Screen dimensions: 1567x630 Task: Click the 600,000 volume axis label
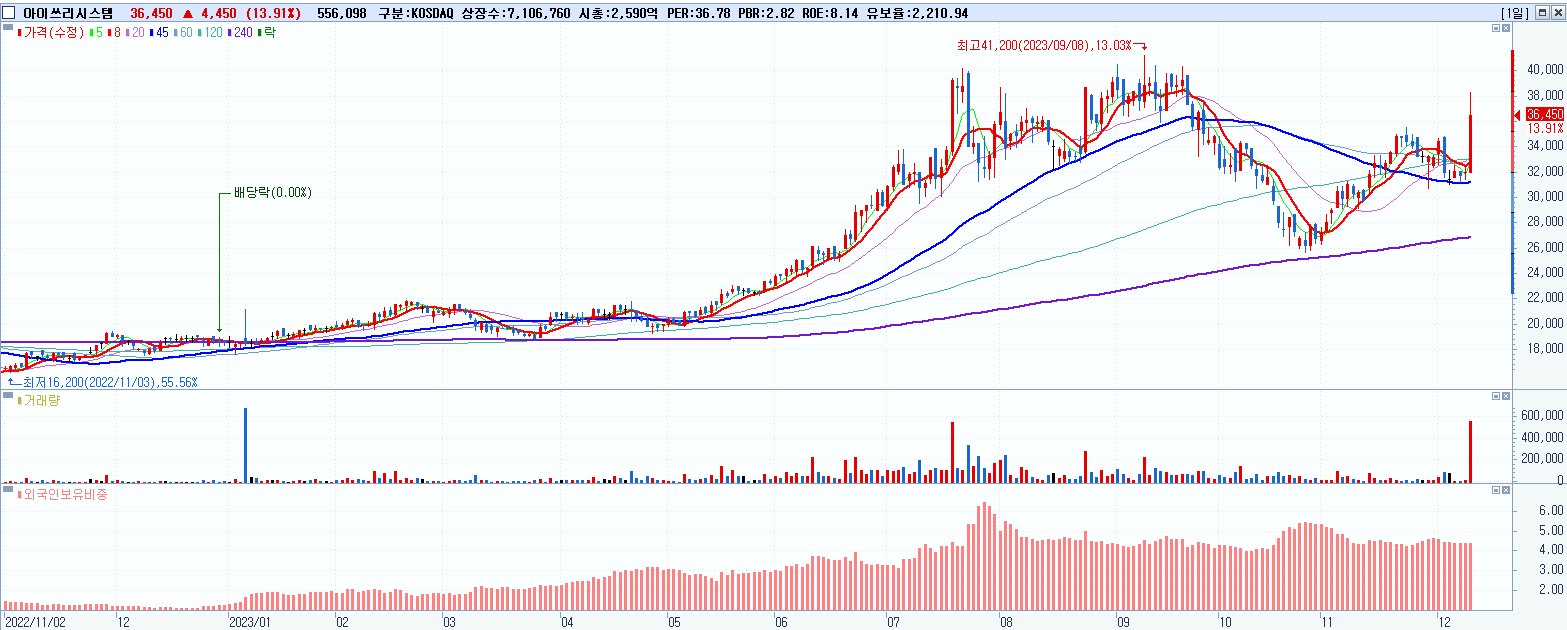[1541, 415]
